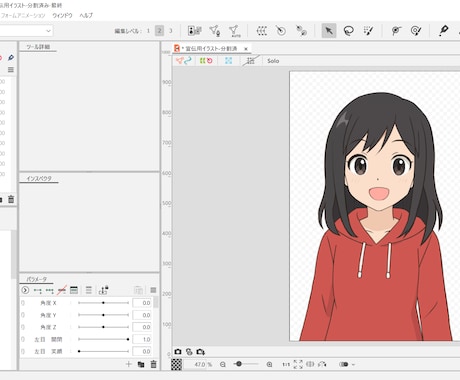Adjust the 角度 Y parameter slider
This screenshot has height=380, width=460.
103,315
